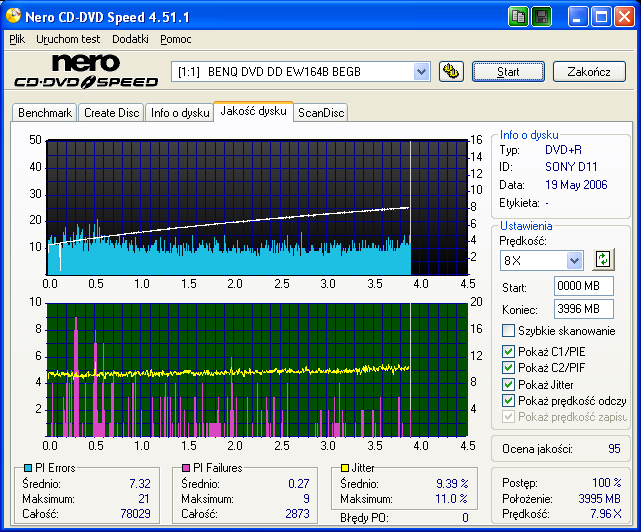Click the cyan PI Errors legend swatch
The height and width of the screenshot is (532, 641).
pos(28,468)
